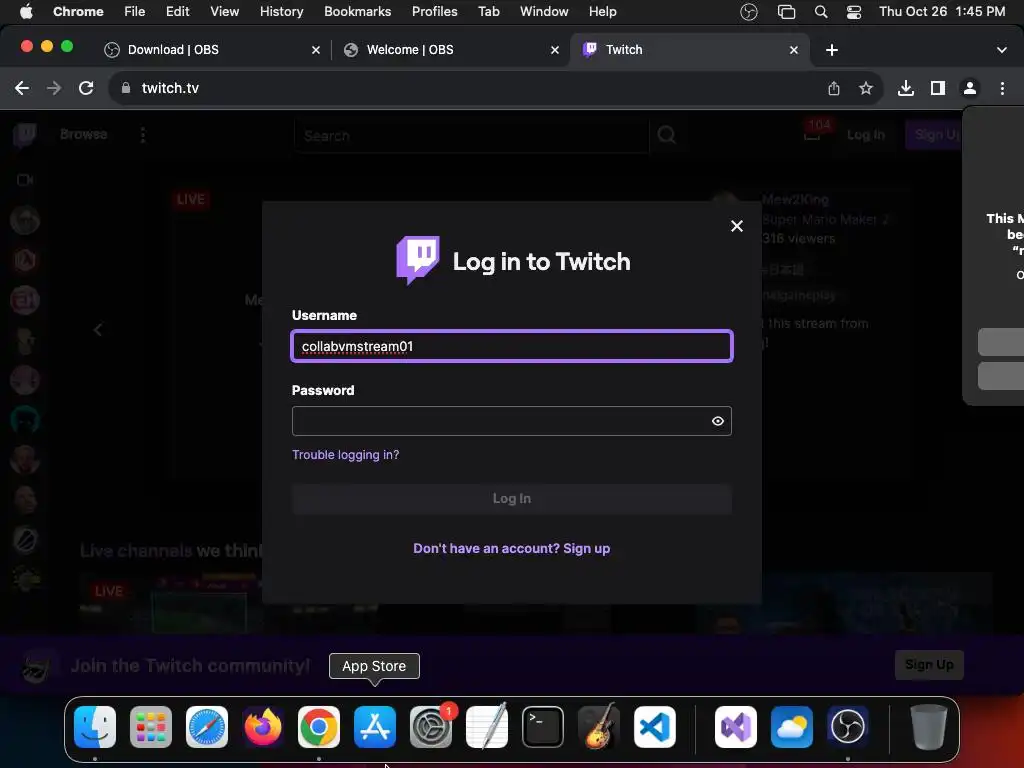
Task: Open Finder from the dock
Action: pos(95,726)
